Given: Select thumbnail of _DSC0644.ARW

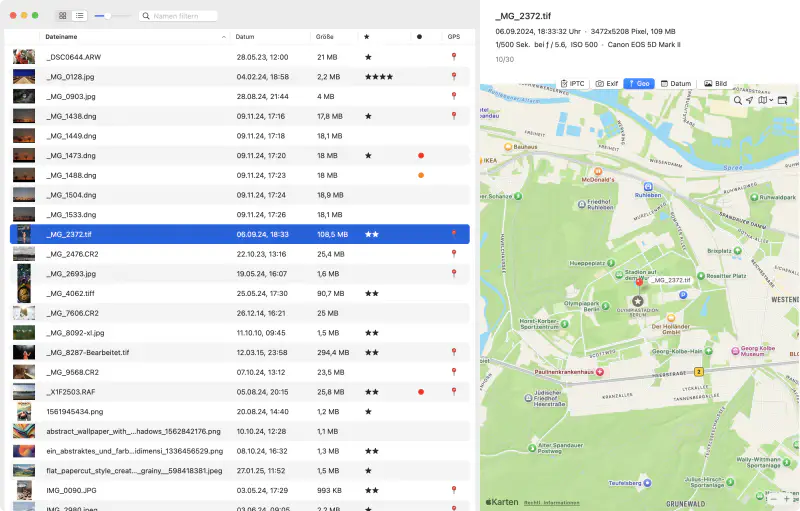Looking at the screenshot, I should point(24,57).
